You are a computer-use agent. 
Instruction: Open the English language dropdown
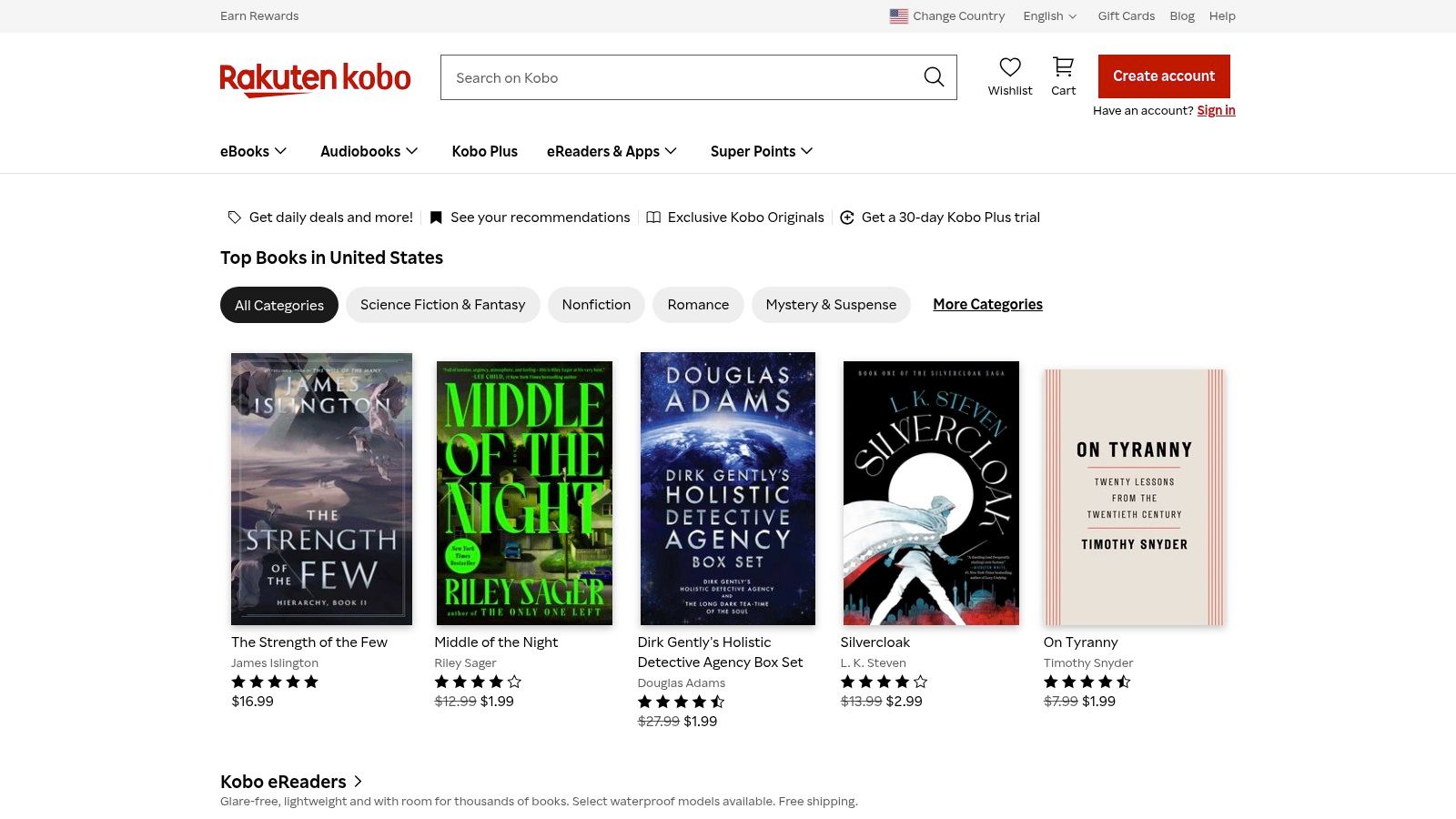click(x=1049, y=15)
